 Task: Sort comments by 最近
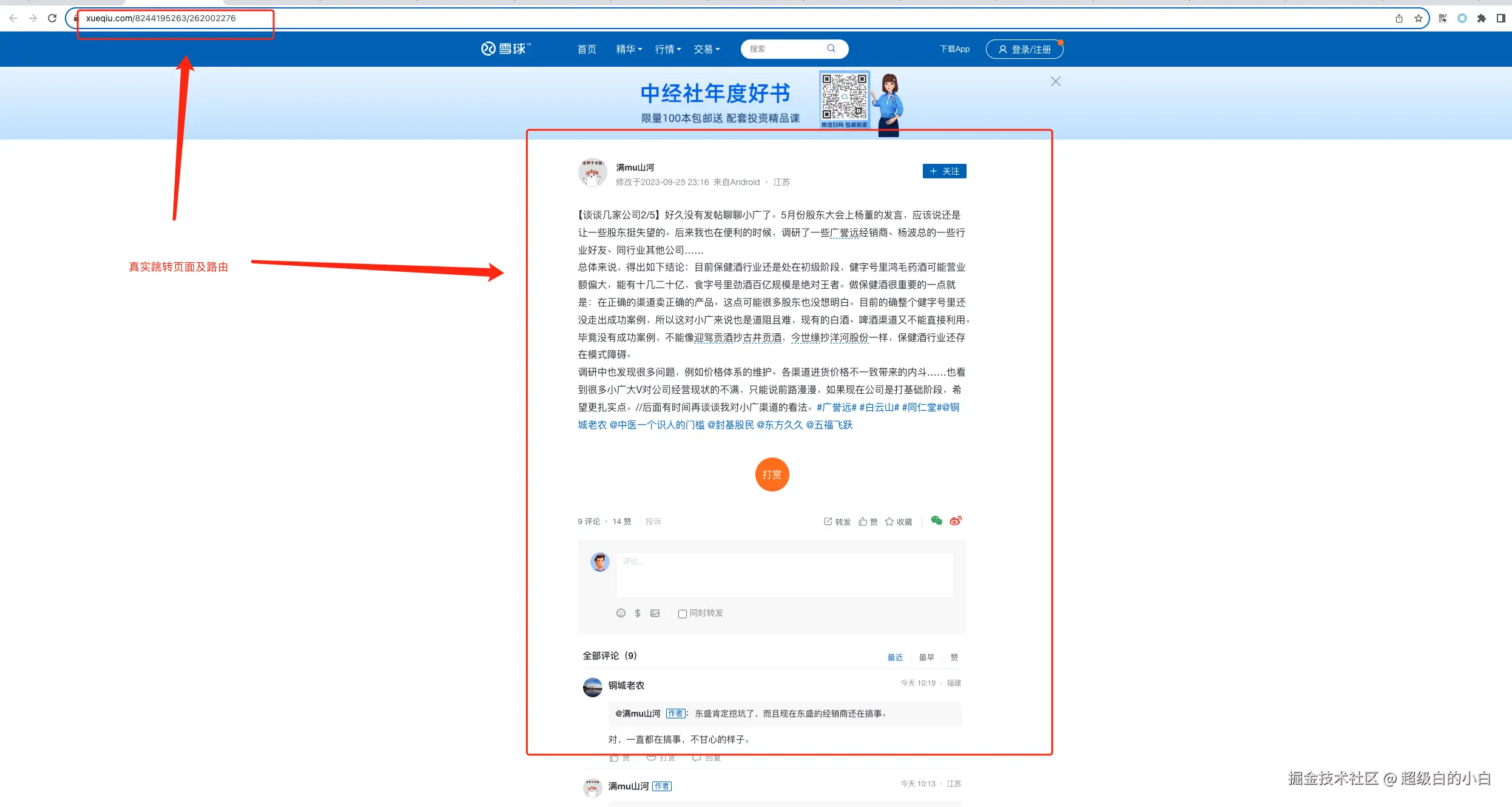click(895, 657)
